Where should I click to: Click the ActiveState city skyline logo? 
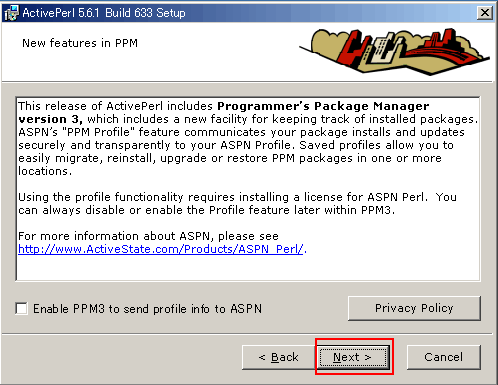point(394,51)
